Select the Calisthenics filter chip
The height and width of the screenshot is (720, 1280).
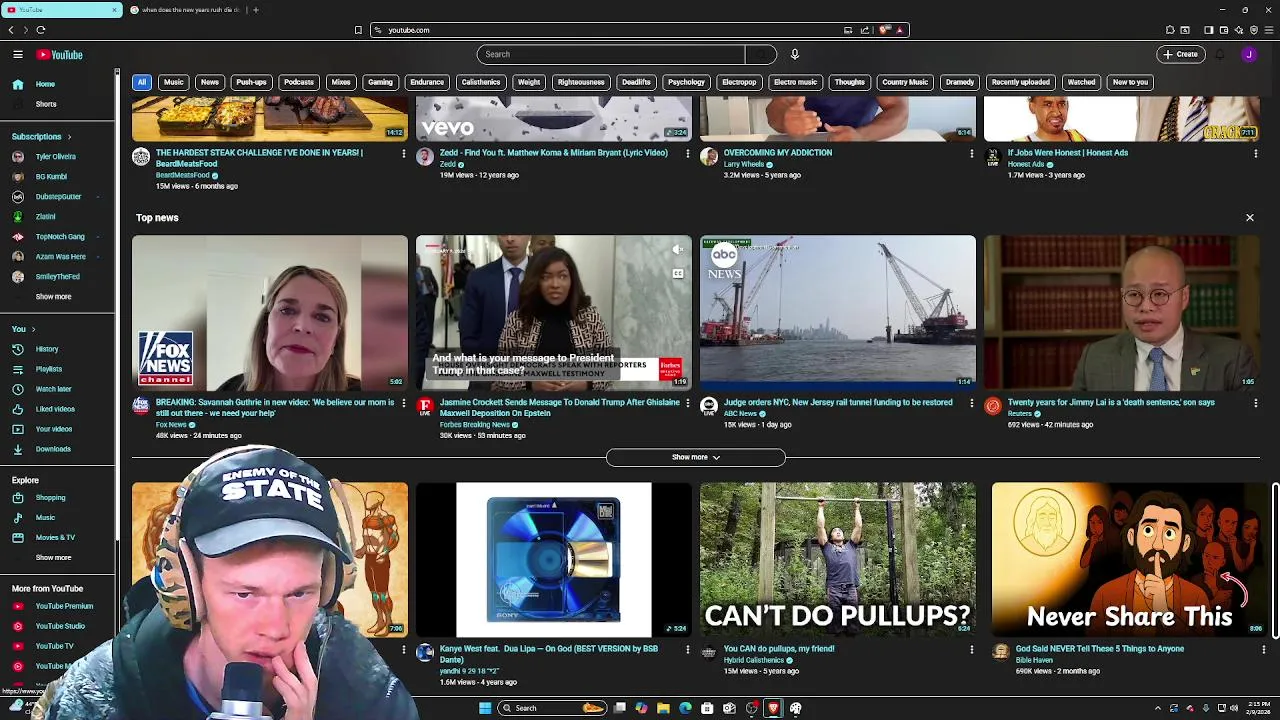[x=481, y=82]
